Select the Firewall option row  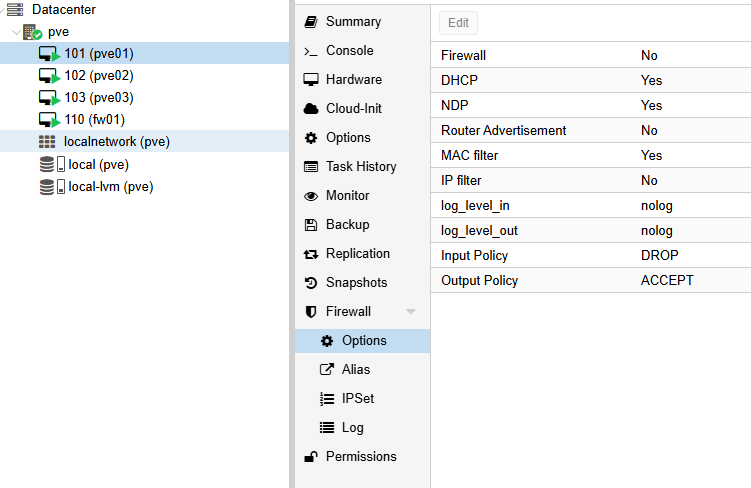[591, 56]
